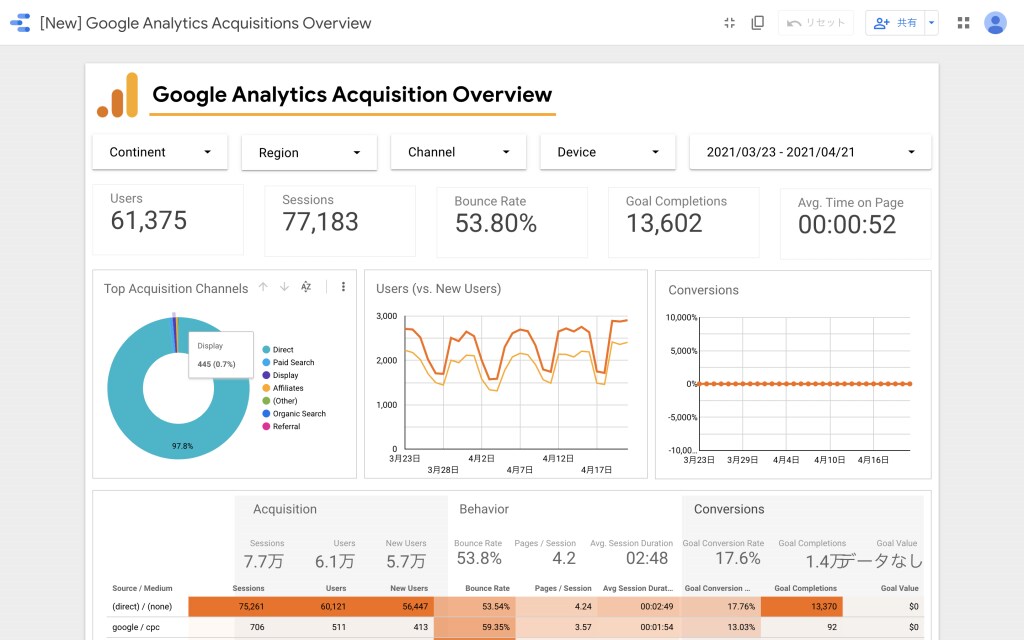Click the 共有 share button

tap(895, 23)
